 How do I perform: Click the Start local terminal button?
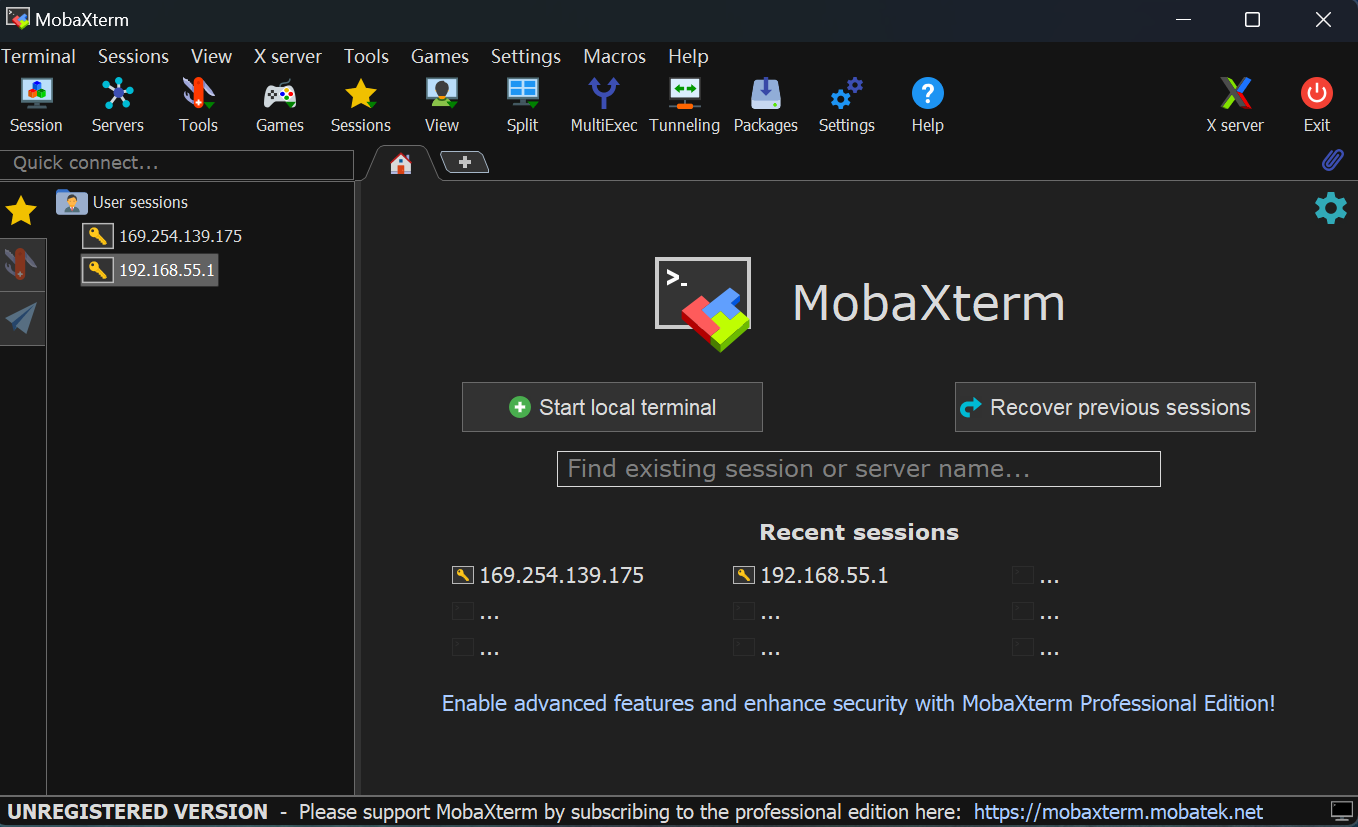[612, 407]
